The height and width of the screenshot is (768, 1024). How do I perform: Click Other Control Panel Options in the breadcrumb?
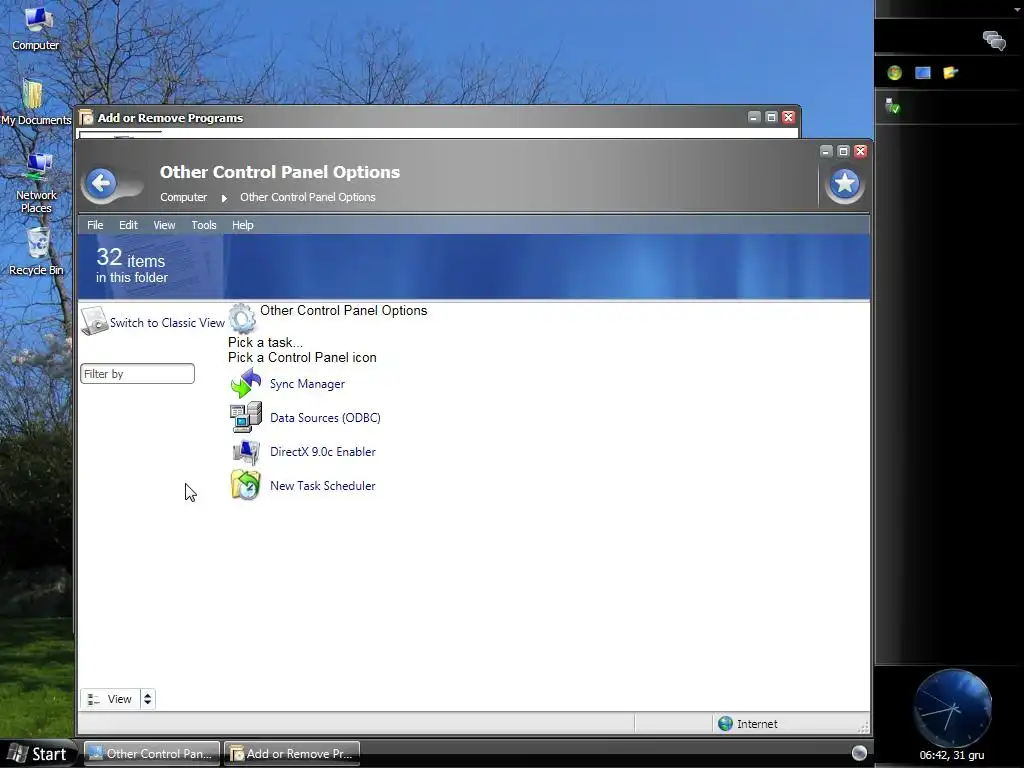[x=308, y=197]
